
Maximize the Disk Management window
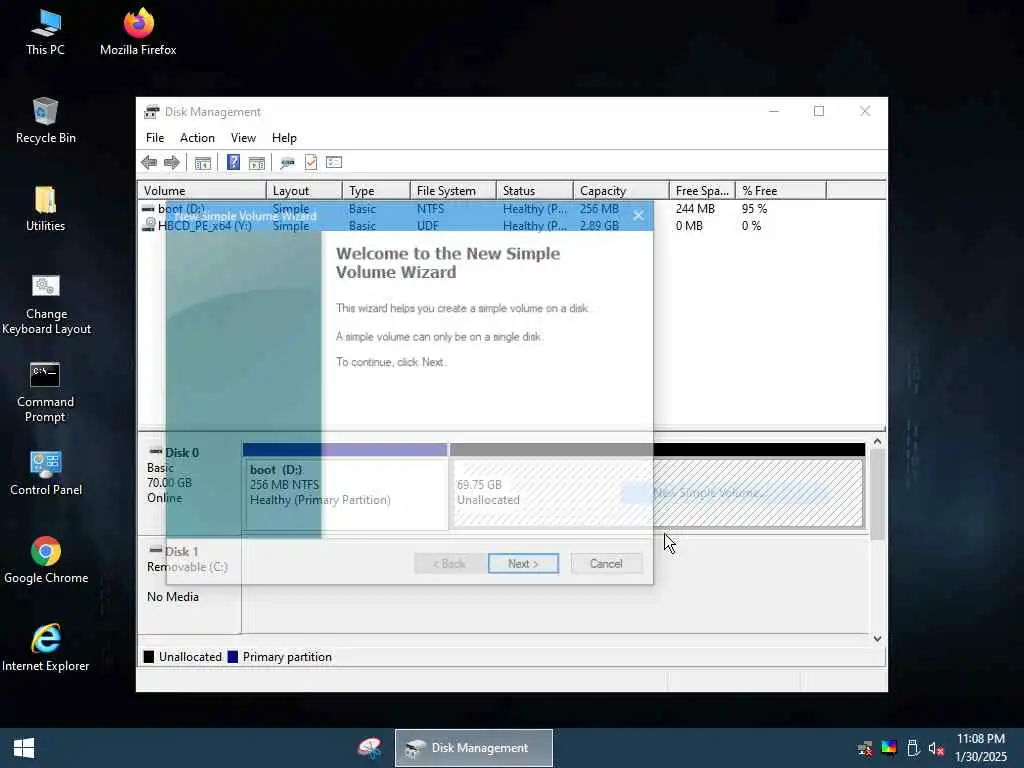tap(819, 112)
